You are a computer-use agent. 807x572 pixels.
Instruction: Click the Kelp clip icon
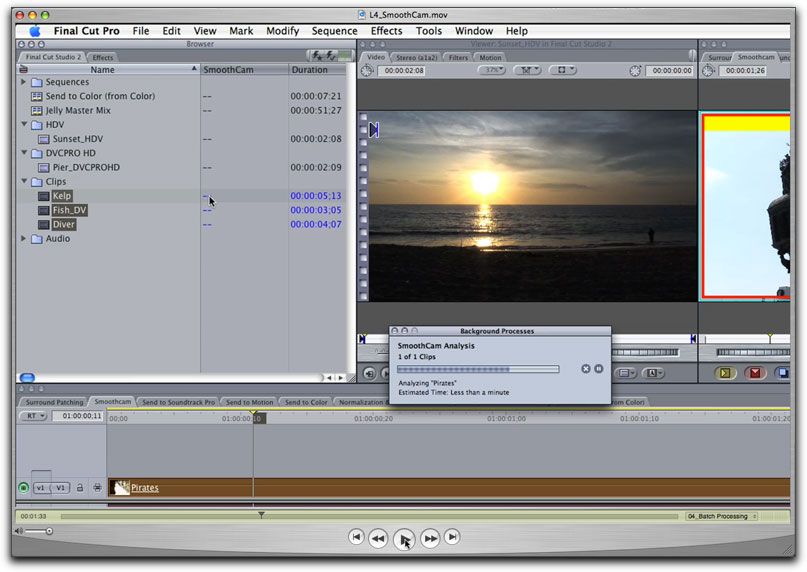(x=44, y=196)
